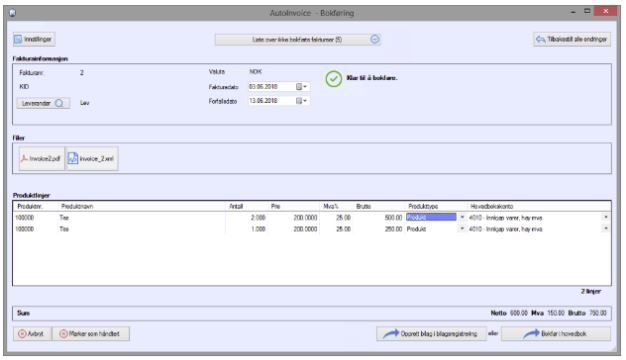Click the XML document icon of invoice_2.xml
The height and width of the screenshot is (360, 626).
point(73,158)
